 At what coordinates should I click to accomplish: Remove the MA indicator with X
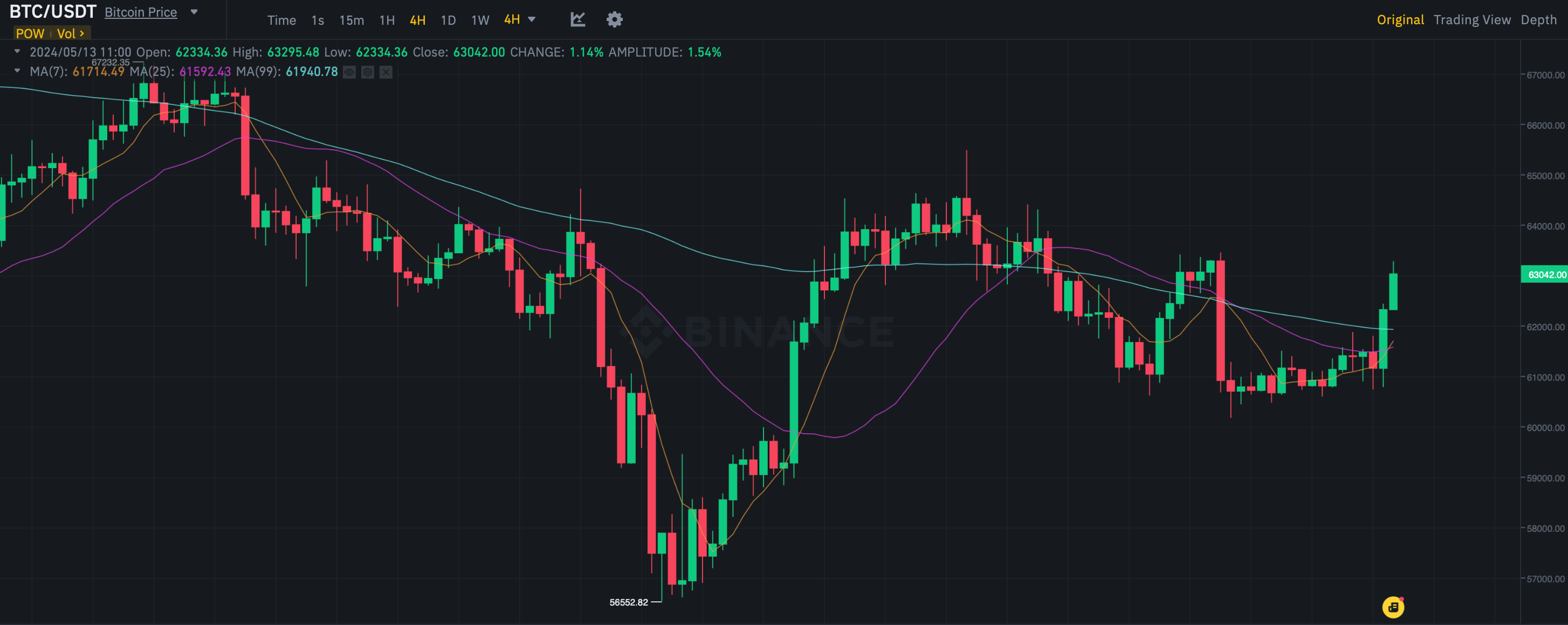pos(386,72)
